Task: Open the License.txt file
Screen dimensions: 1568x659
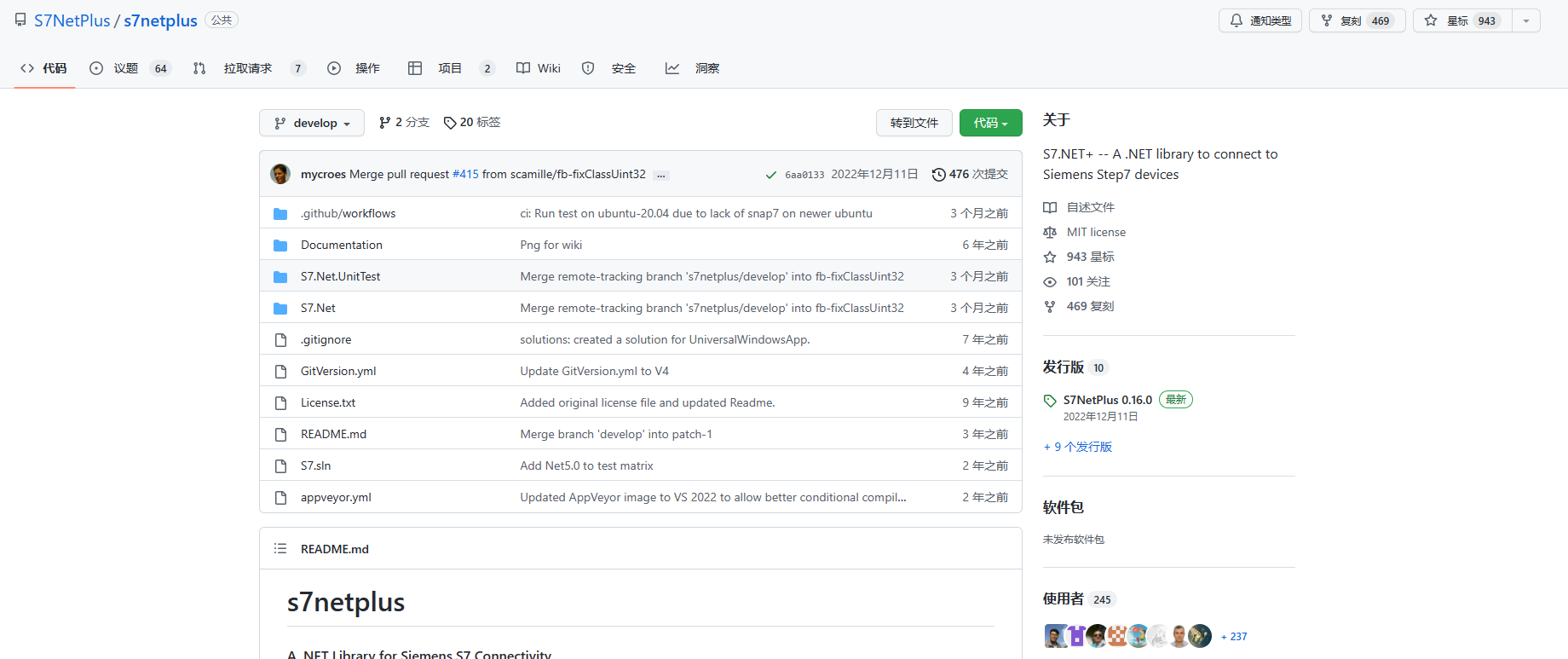Action: (x=328, y=402)
